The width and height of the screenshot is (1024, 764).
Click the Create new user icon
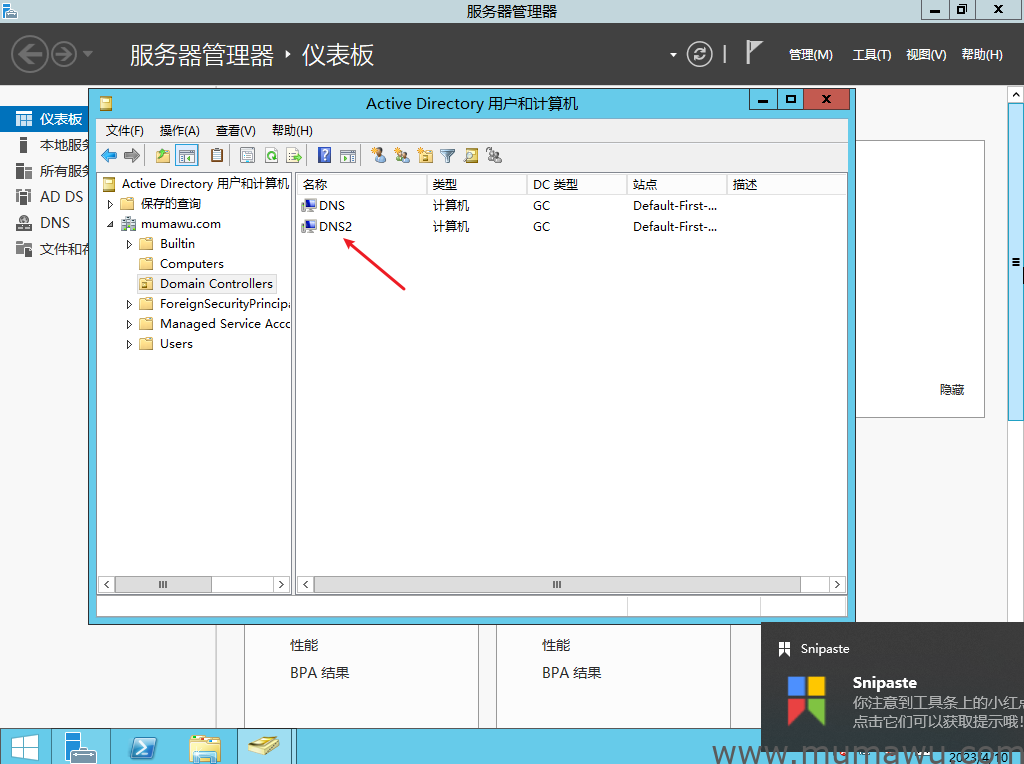[x=378, y=155]
